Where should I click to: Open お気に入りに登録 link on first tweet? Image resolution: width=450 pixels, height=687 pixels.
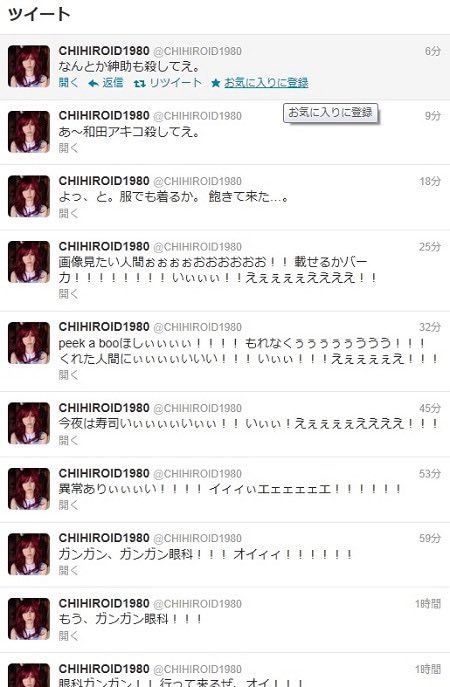[x=266, y=82]
